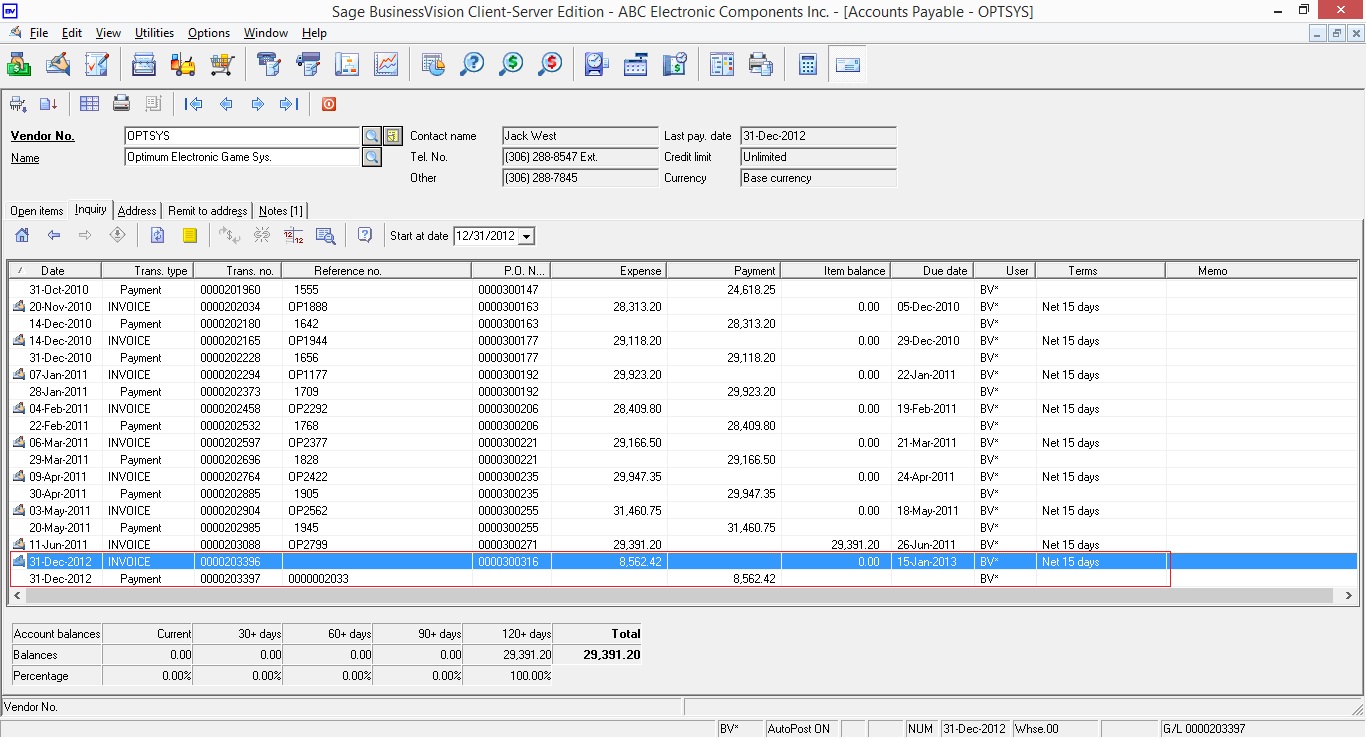
Task: Open the Options menu
Action: [x=209, y=33]
